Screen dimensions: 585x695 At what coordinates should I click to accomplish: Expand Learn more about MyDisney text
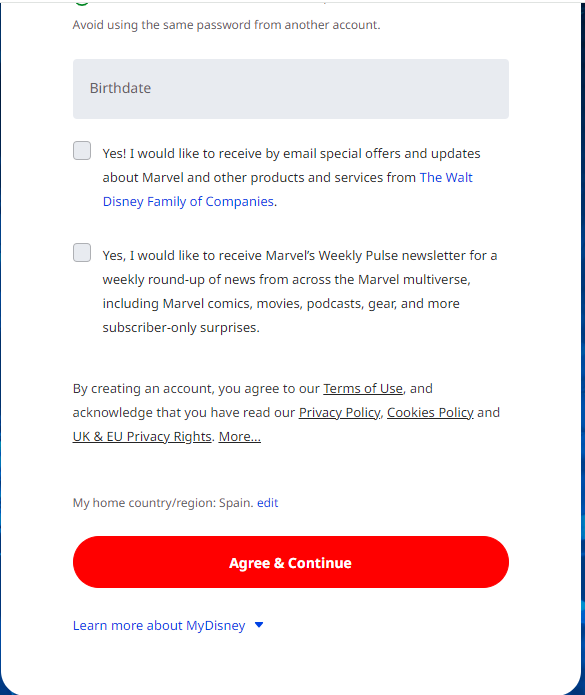click(159, 625)
